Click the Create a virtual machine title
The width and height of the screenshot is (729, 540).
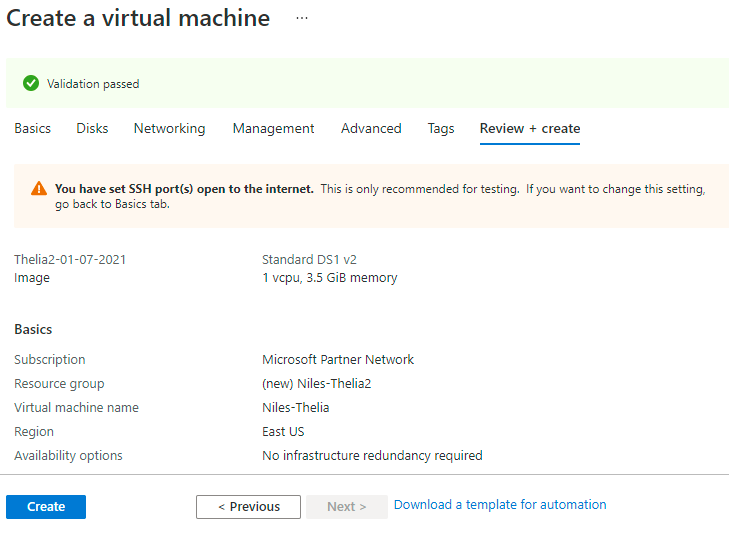point(138,18)
